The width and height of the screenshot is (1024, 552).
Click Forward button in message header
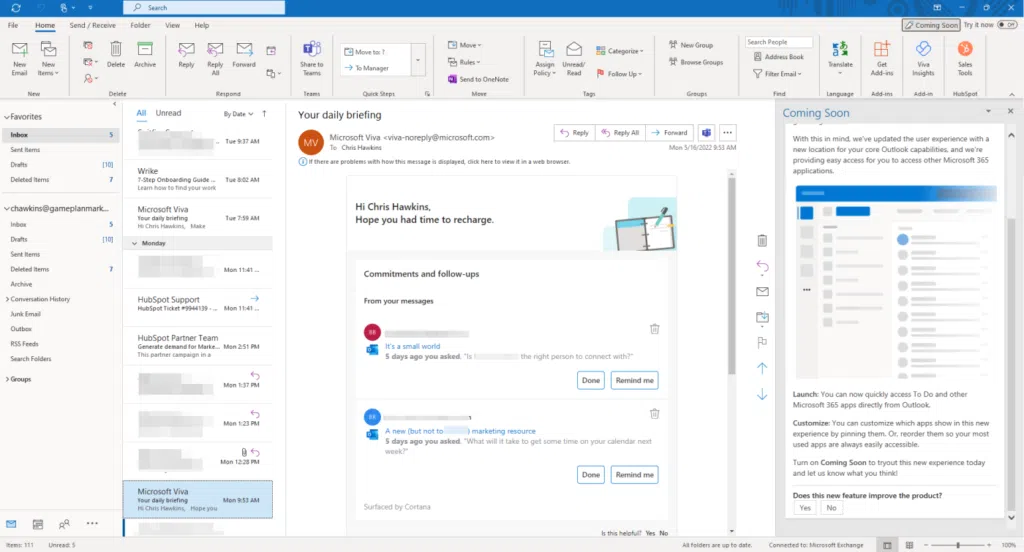(669, 133)
